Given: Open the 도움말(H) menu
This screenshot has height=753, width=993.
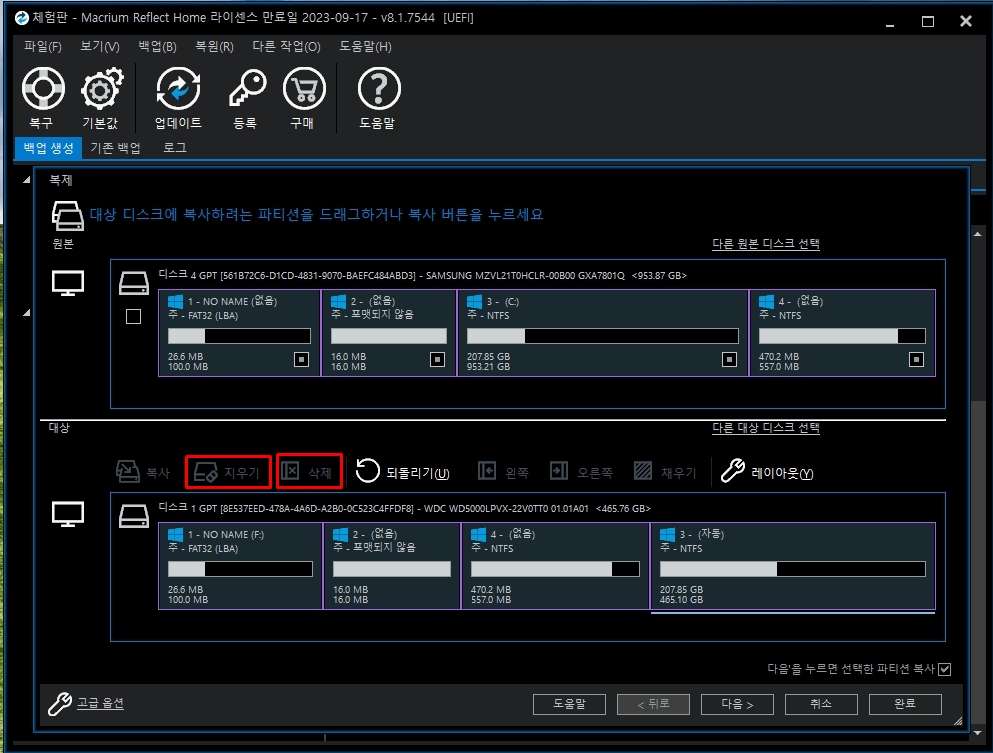Looking at the screenshot, I should [365, 46].
